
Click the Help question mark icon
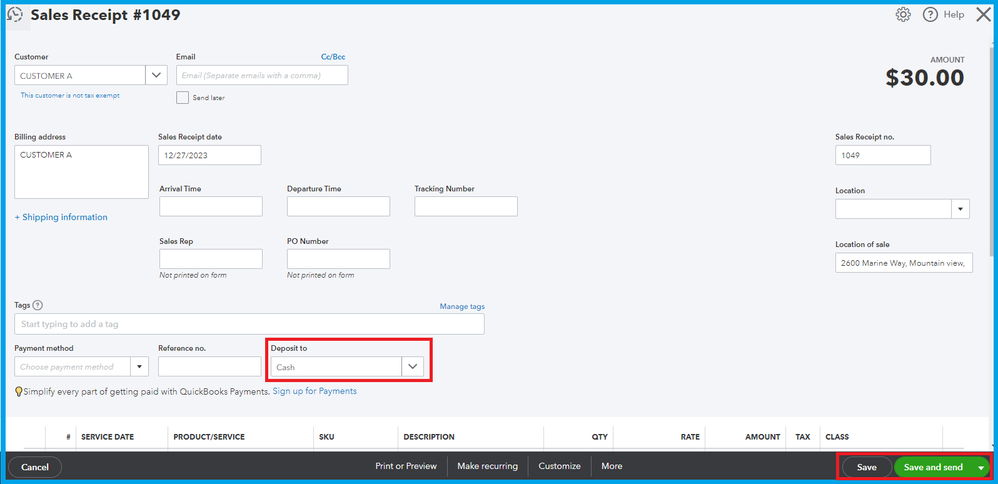tap(930, 15)
